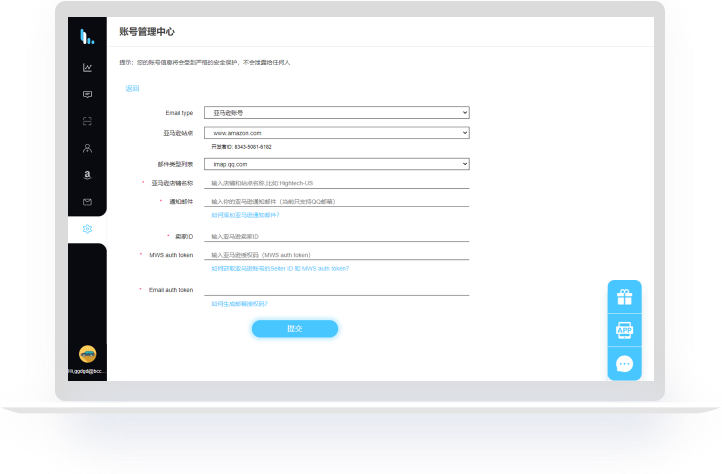722x474 pixels.
Task: Click the developer ID 8343-5081-6182 text
Action: 241,147
